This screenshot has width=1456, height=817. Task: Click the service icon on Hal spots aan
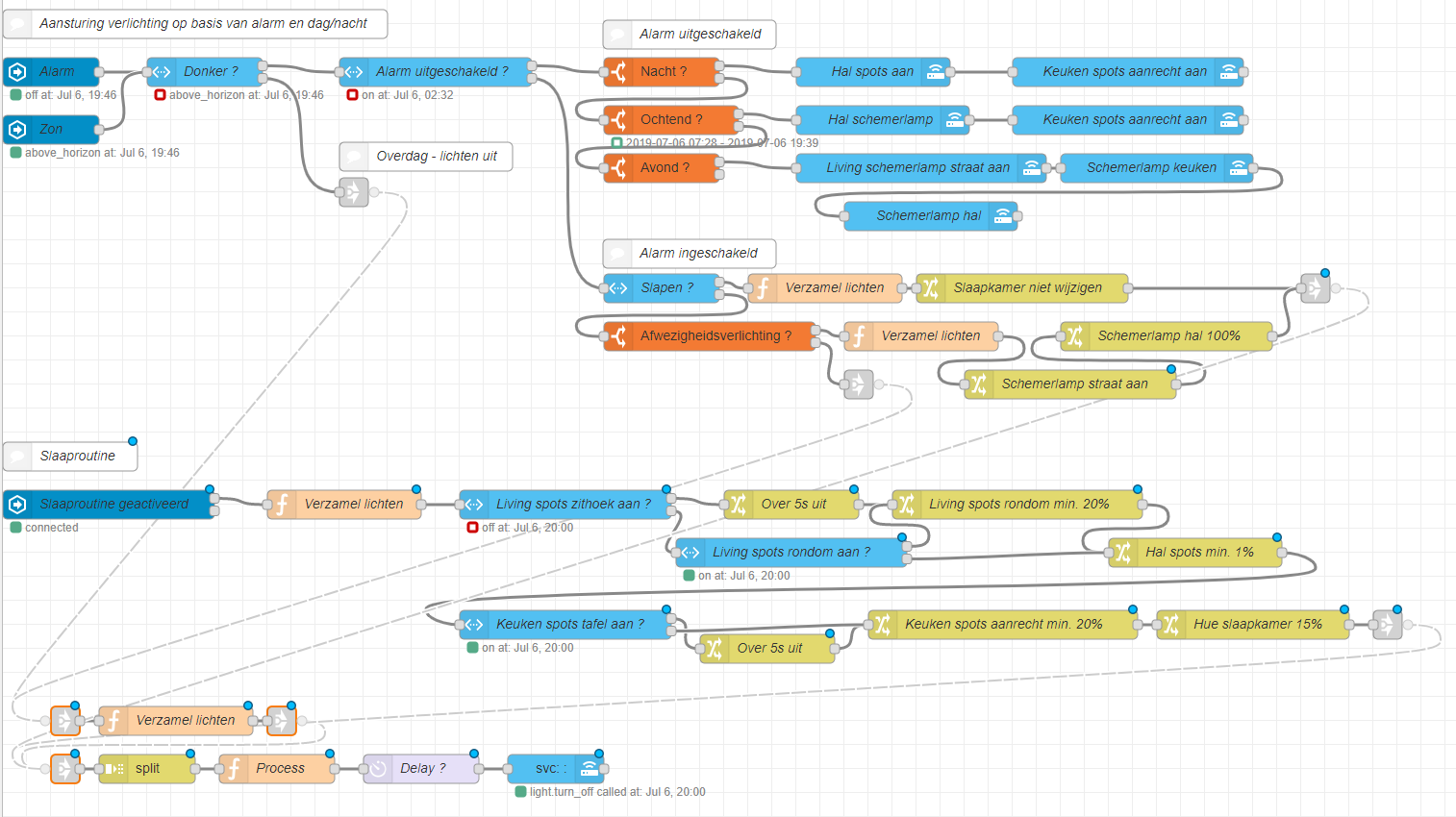point(935,72)
